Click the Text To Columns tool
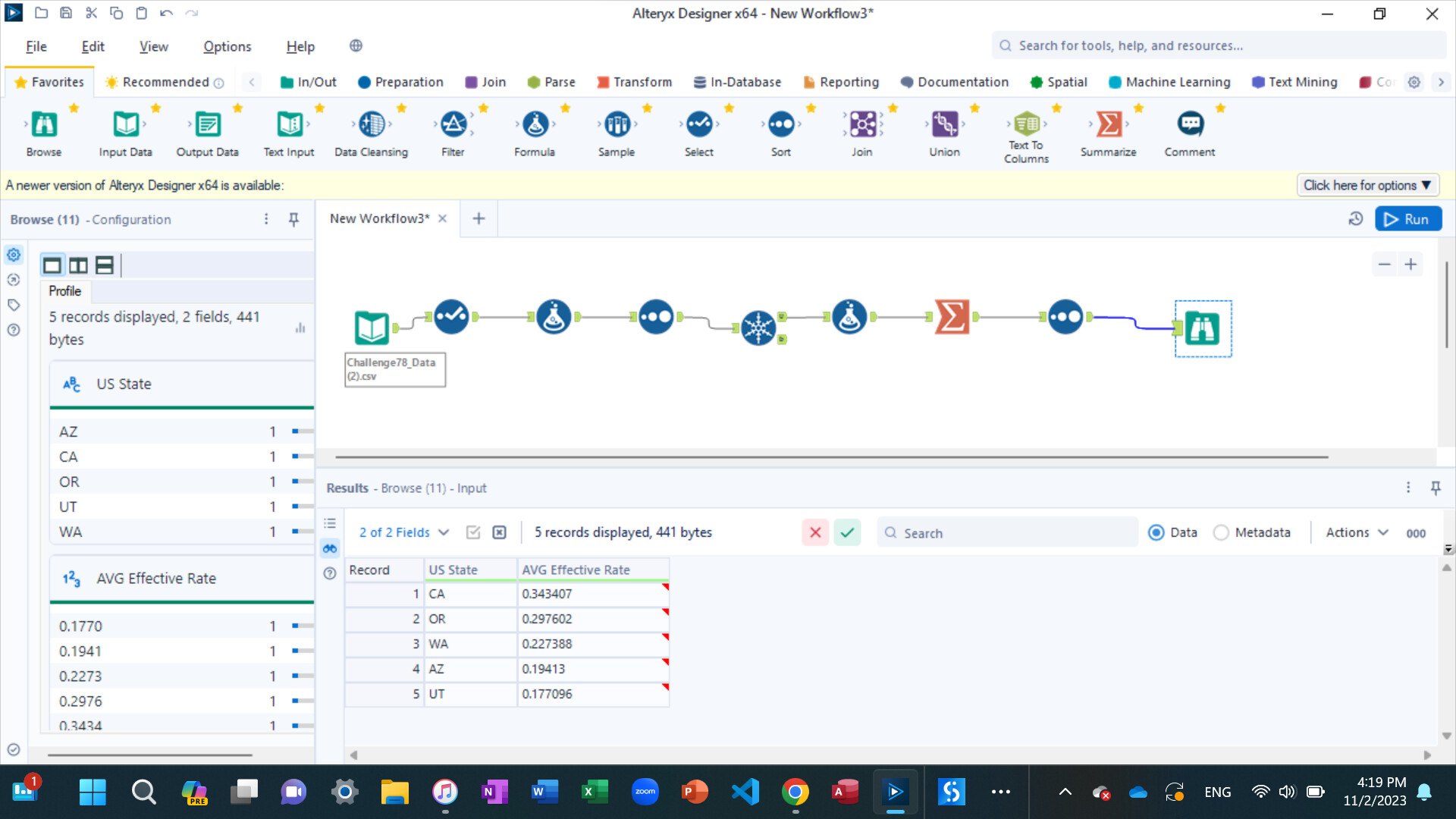 click(x=1026, y=124)
